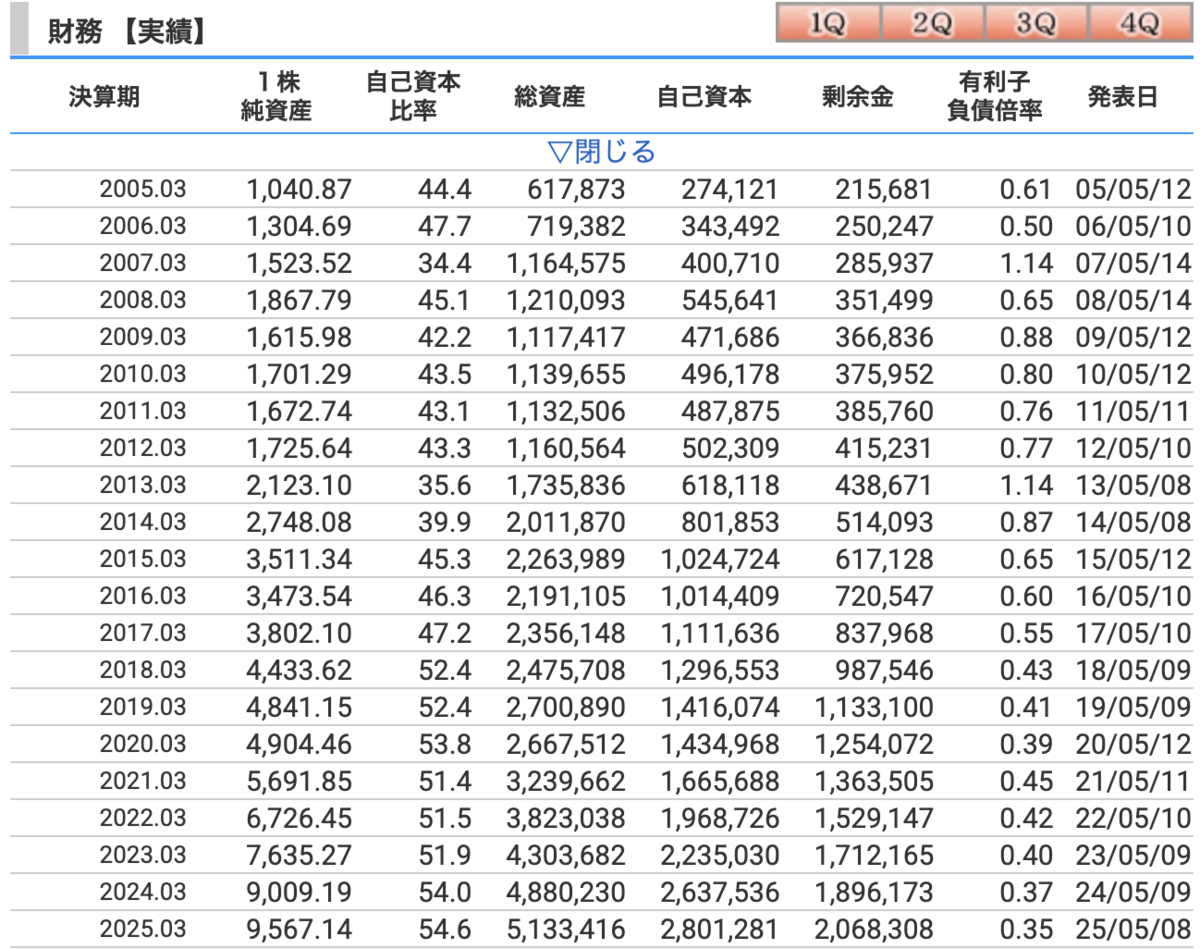Viewport: 1200px width, 949px height.
Task: Click the 剰余金 column header
Action: [x=857, y=97]
